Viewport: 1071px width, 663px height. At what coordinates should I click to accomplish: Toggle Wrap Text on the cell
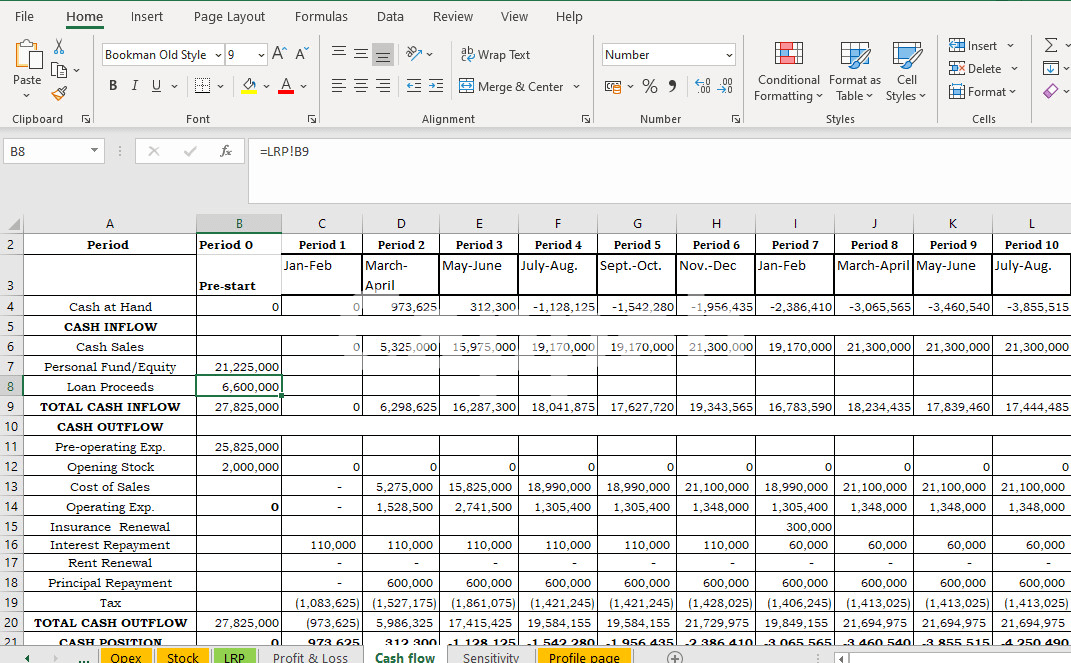[x=495, y=55]
